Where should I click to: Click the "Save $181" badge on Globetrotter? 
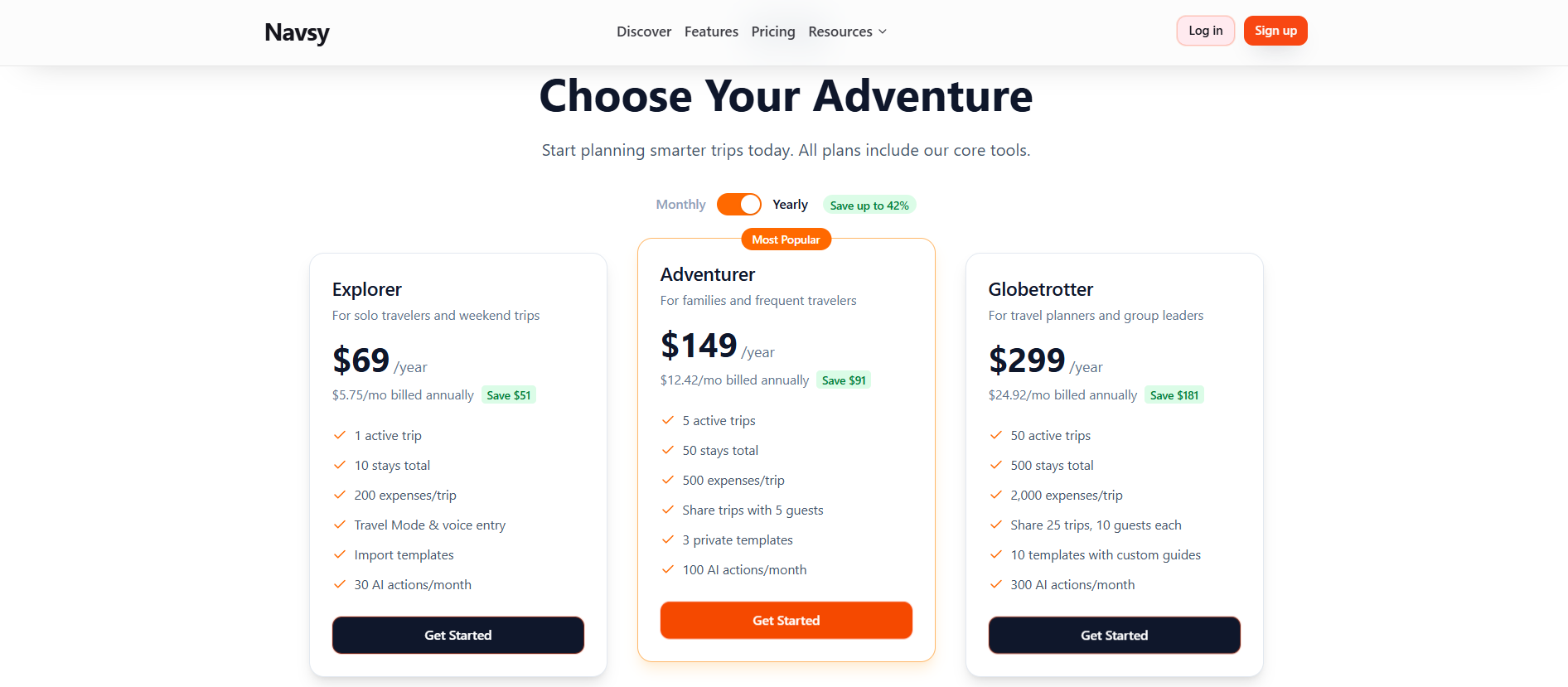point(1174,394)
